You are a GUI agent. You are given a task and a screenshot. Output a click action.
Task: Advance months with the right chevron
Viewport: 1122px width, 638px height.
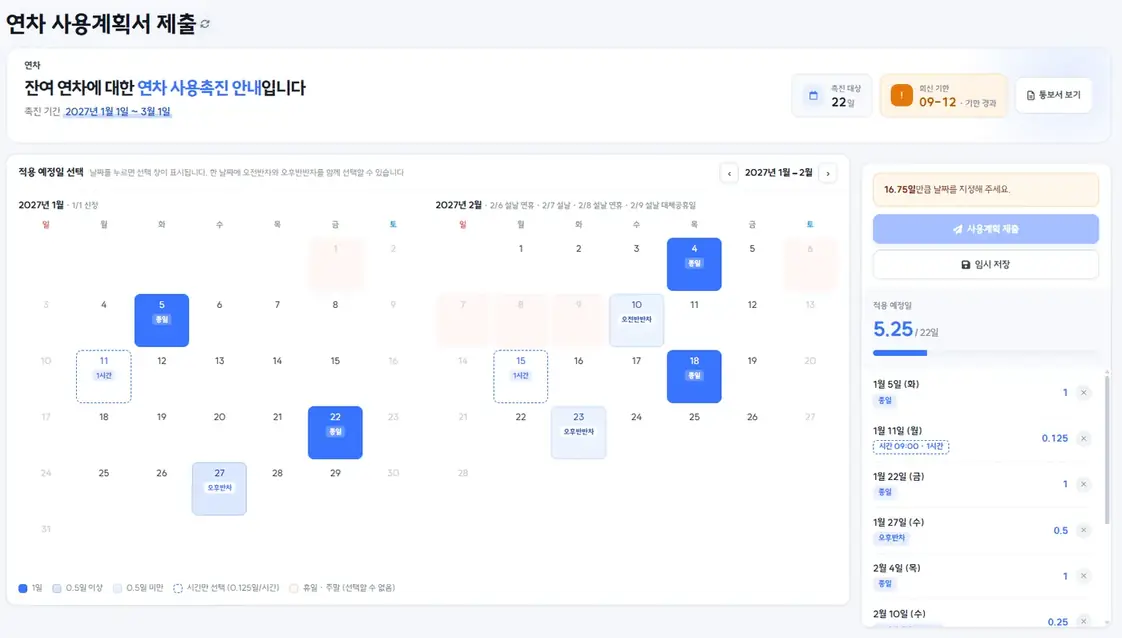tap(828, 173)
